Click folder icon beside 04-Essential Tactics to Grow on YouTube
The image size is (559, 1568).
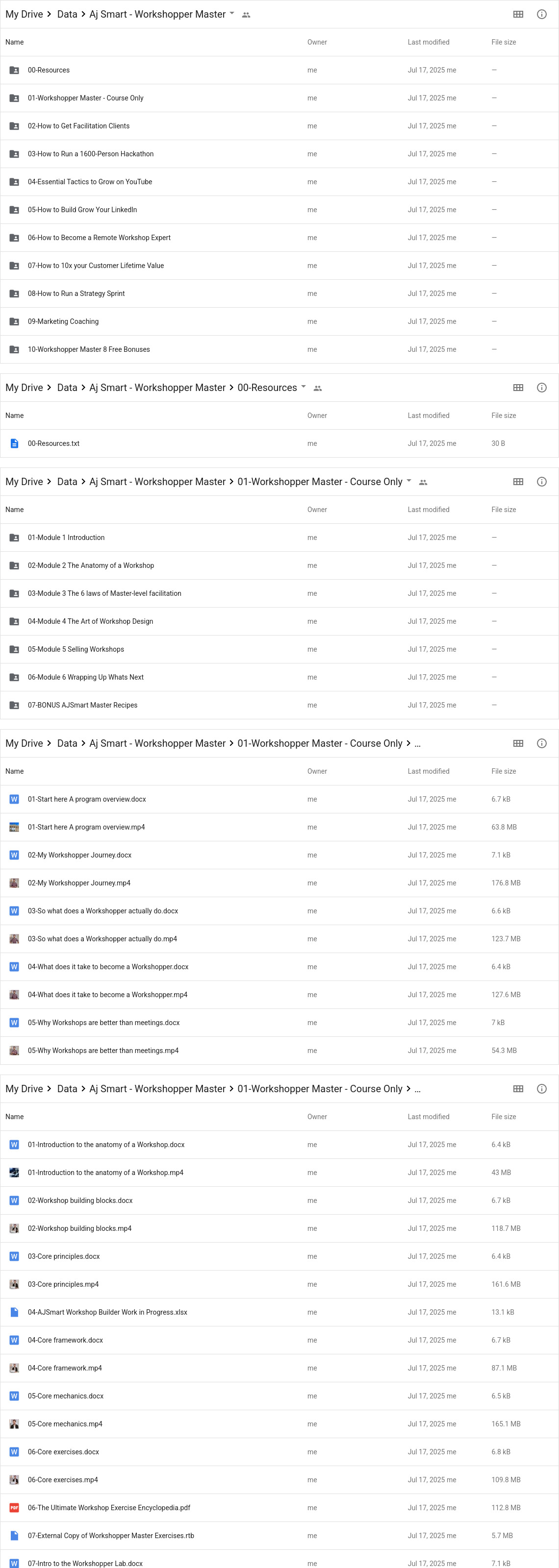(x=14, y=182)
